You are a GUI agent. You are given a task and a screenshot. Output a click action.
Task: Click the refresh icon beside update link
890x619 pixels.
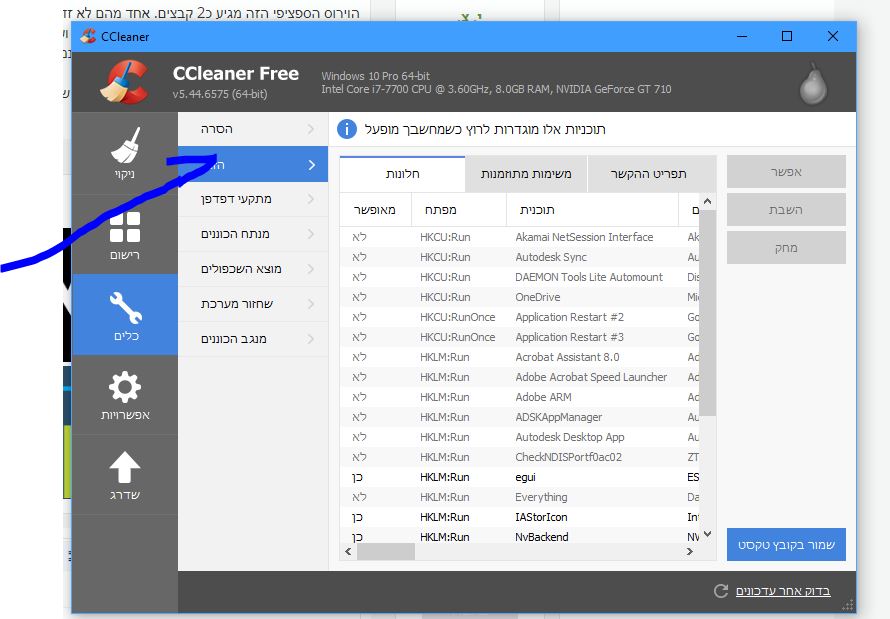pos(721,591)
